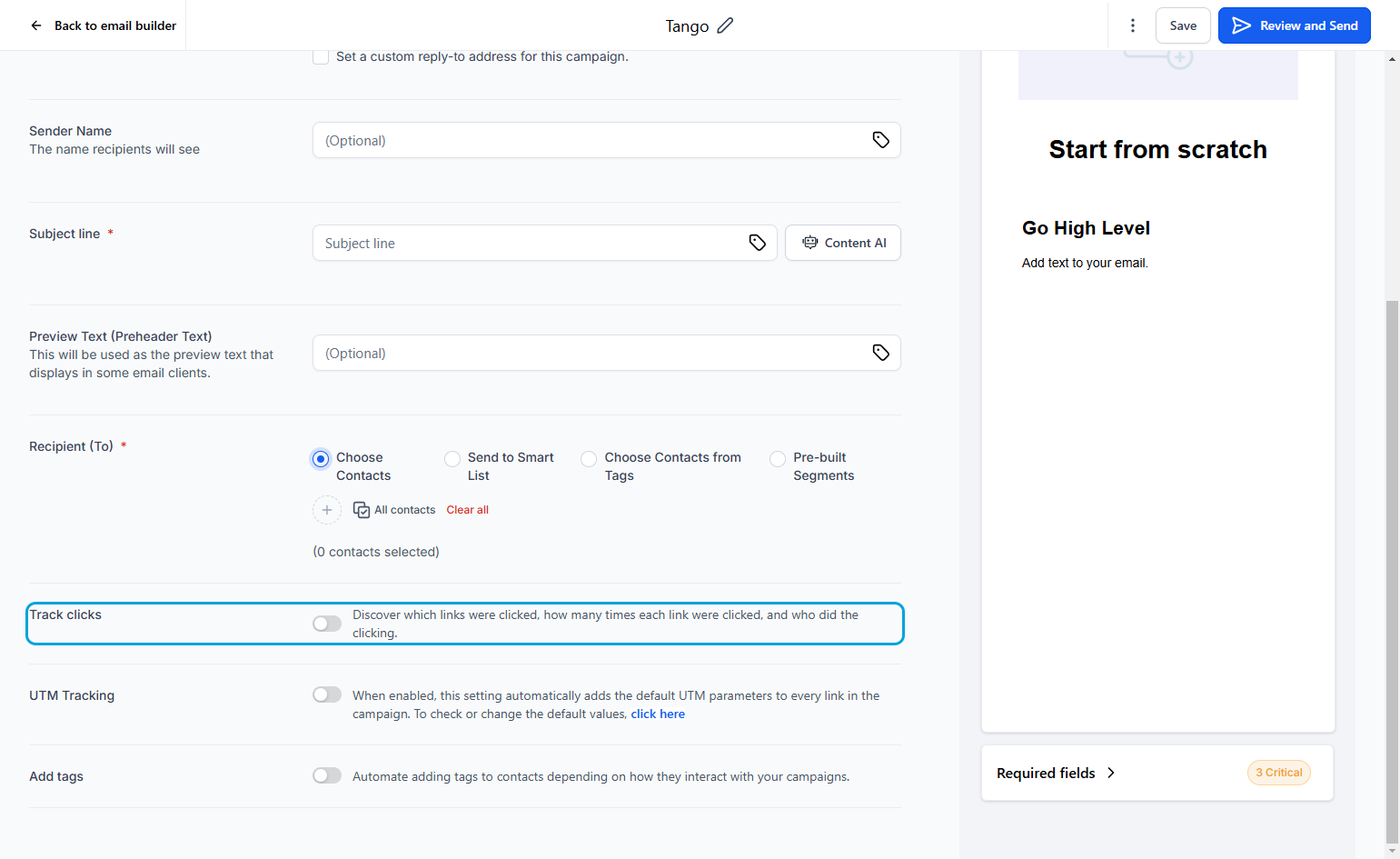Select Send to Smart List radio
Viewport: 1400px width, 859px height.
pos(452,459)
